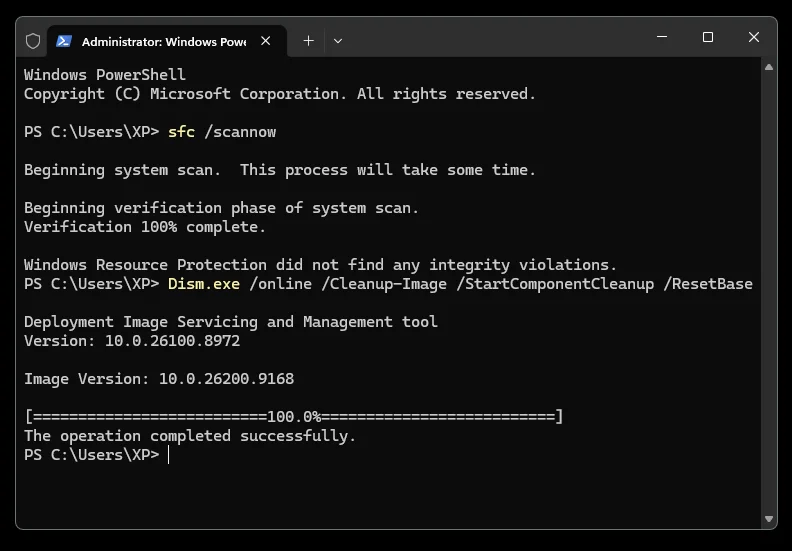Minimize the terminal window

click(662, 37)
